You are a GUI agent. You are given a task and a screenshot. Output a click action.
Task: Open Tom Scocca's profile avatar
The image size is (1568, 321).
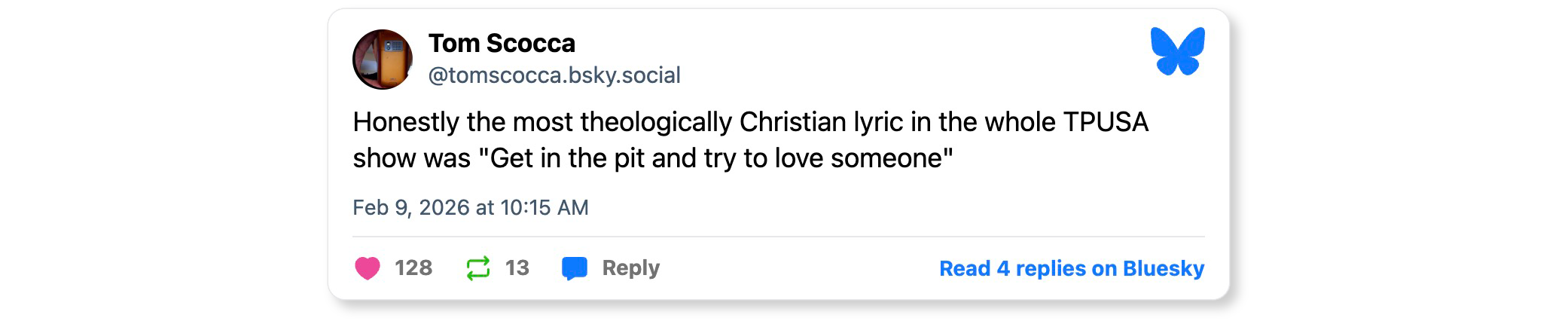(x=383, y=60)
